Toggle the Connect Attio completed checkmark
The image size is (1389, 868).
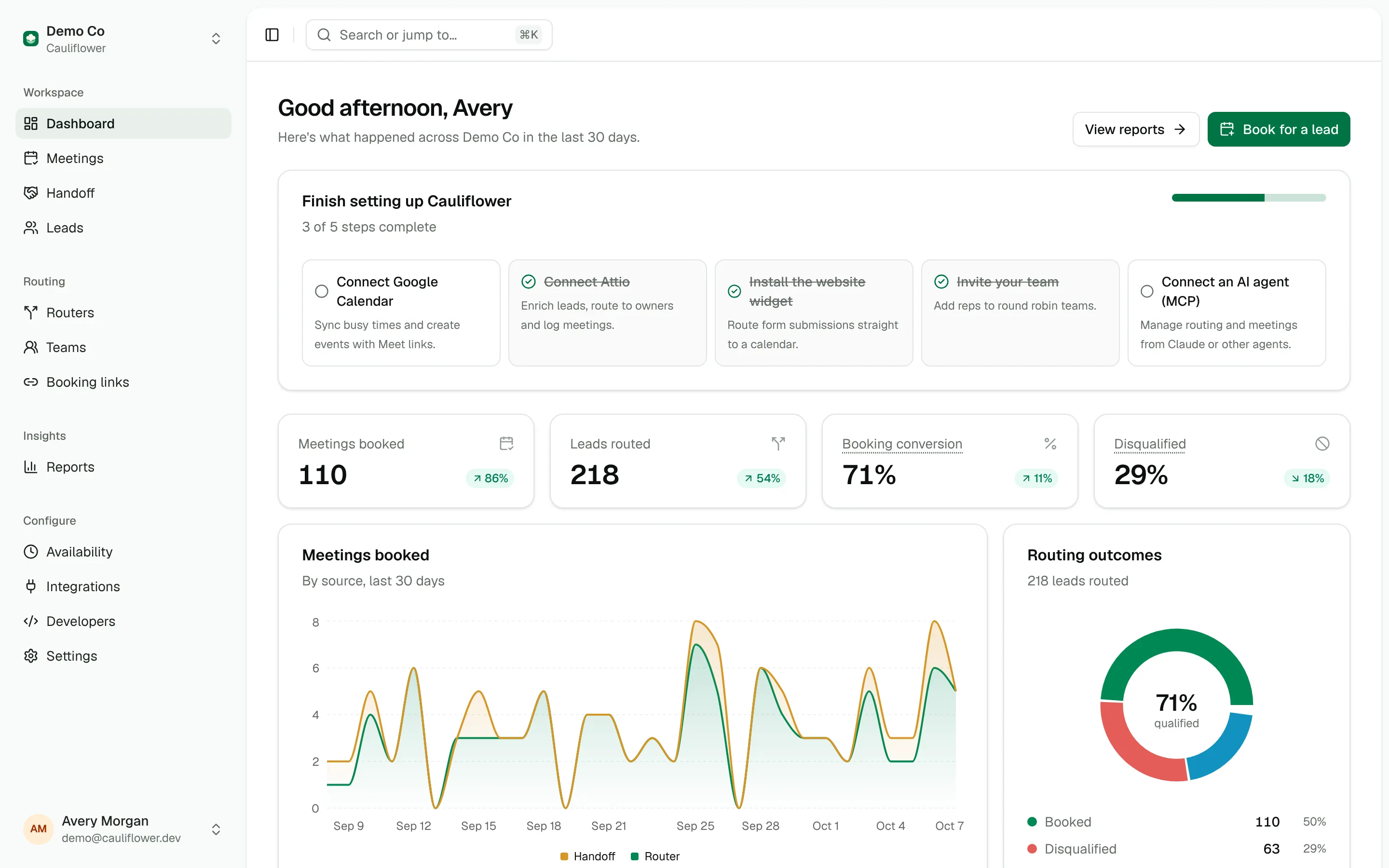coord(528,281)
